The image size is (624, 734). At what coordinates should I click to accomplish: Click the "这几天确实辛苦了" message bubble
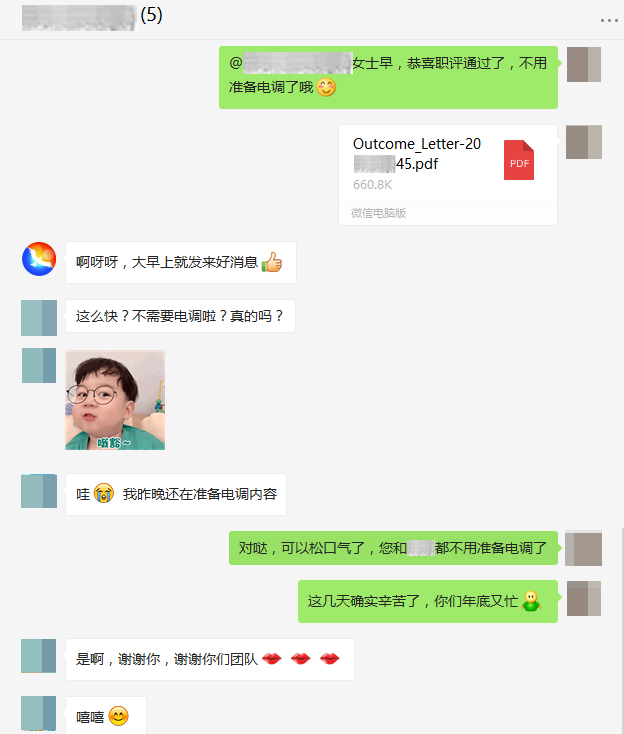point(428,601)
